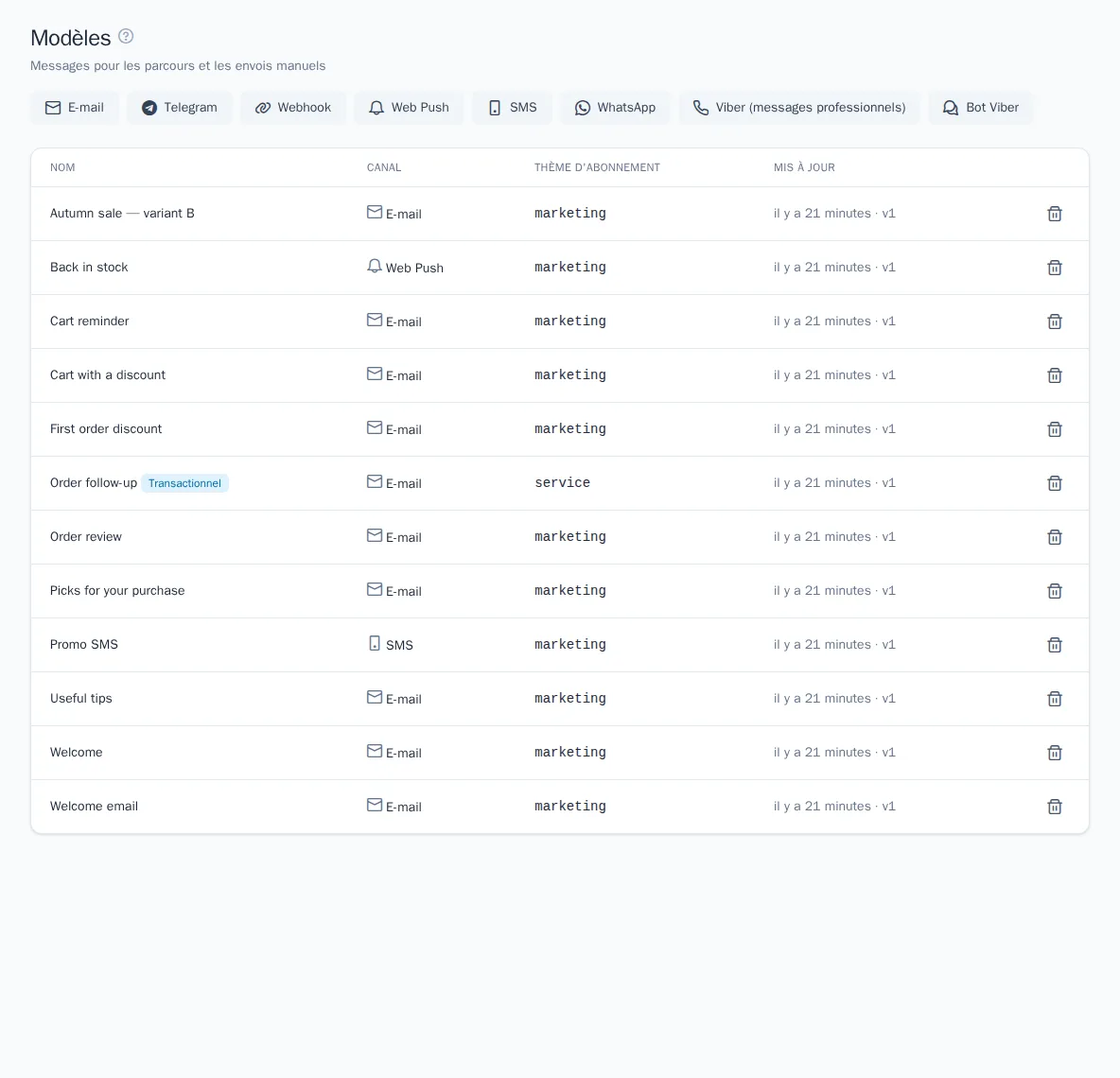1120x1078 pixels.
Task: Add a Viber (messages professionnels) template
Action: click(x=799, y=108)
